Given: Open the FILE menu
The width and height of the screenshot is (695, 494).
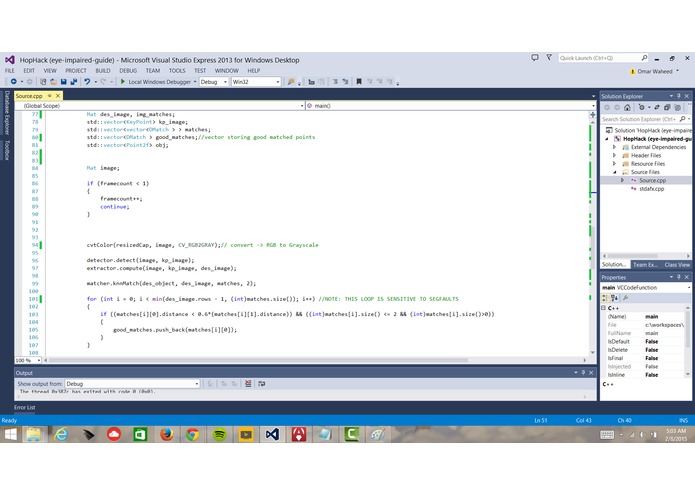Looking at the screenshot, I should tap(10, 70).
